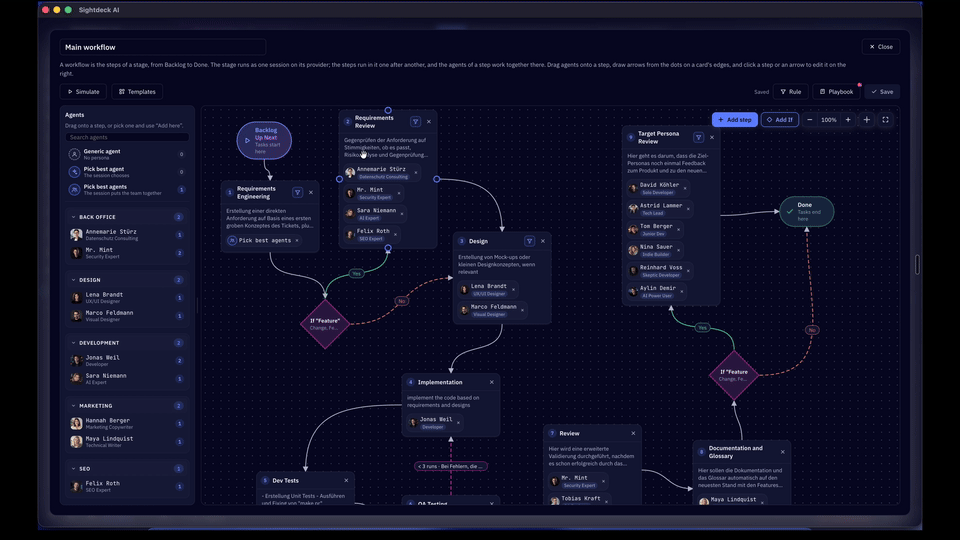Viewport: 960px width, 540px height.
Task: Remove the Requirements Engineering step
Action: click(311, 192)
